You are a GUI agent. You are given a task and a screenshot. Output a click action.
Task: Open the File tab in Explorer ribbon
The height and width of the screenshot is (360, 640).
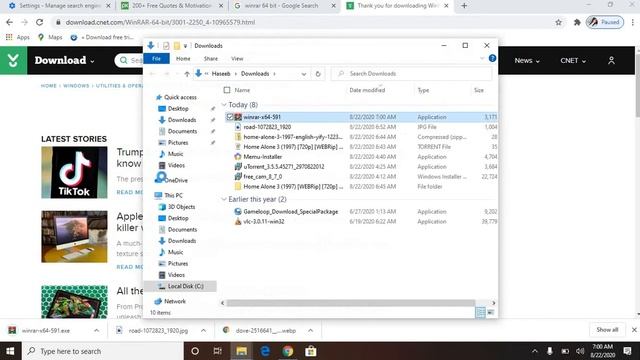[156, 59]
